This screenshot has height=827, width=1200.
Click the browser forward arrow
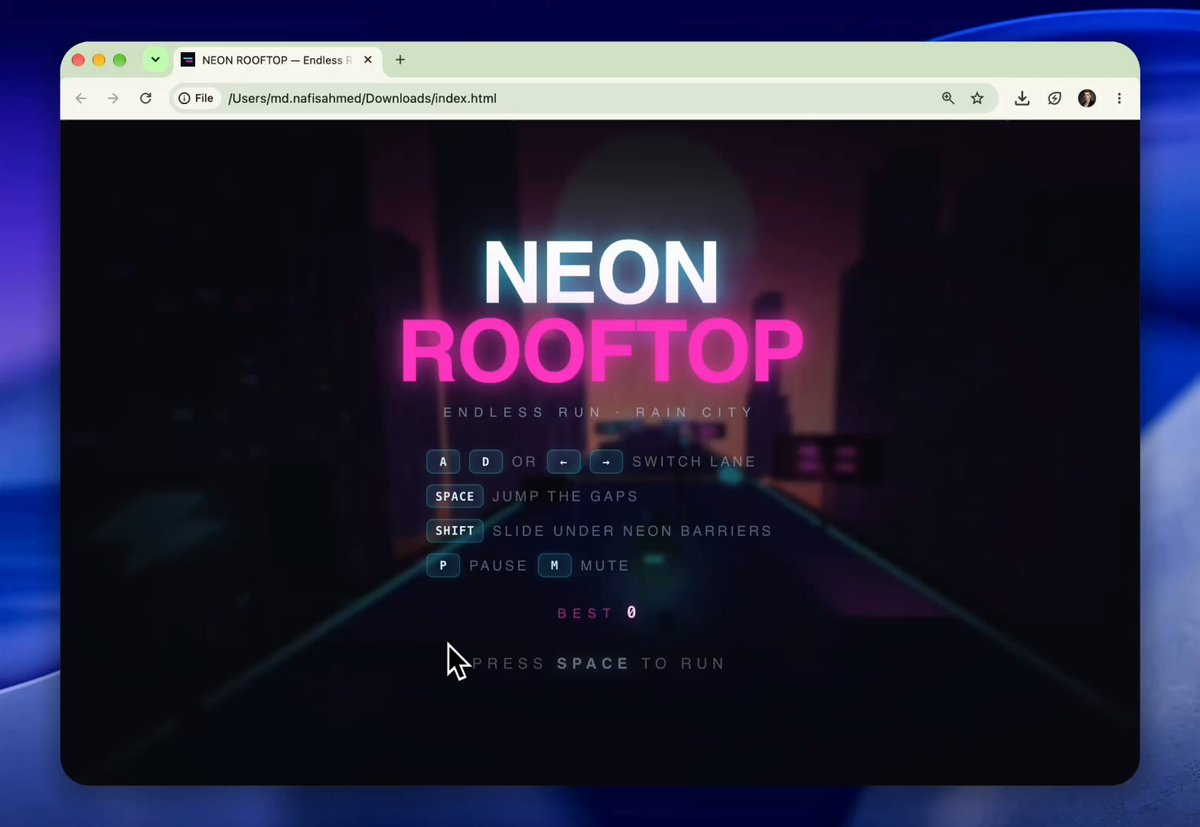113,98
